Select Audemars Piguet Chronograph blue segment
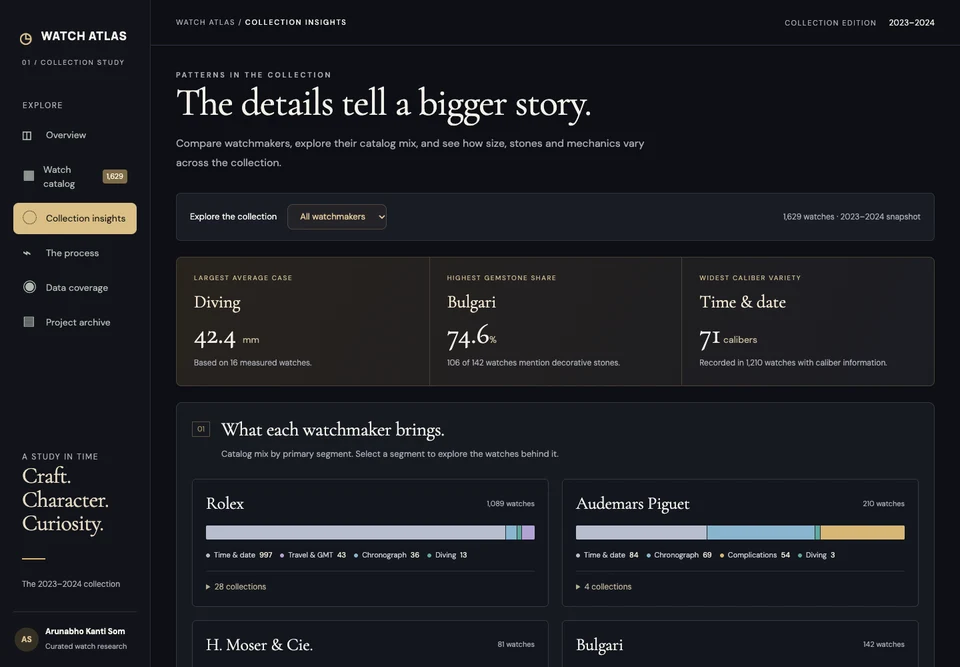The image size is (960, 667). click(x=760, y=532)
